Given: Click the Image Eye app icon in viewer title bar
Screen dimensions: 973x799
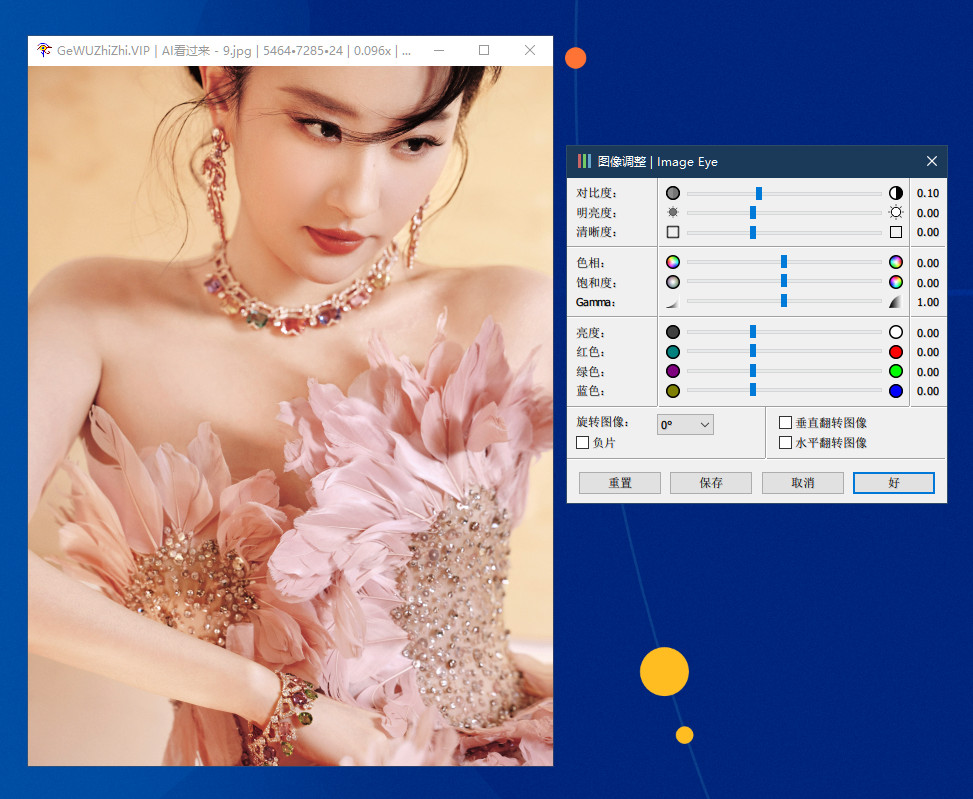Looking at the screenshot, I should pos(43,50).
